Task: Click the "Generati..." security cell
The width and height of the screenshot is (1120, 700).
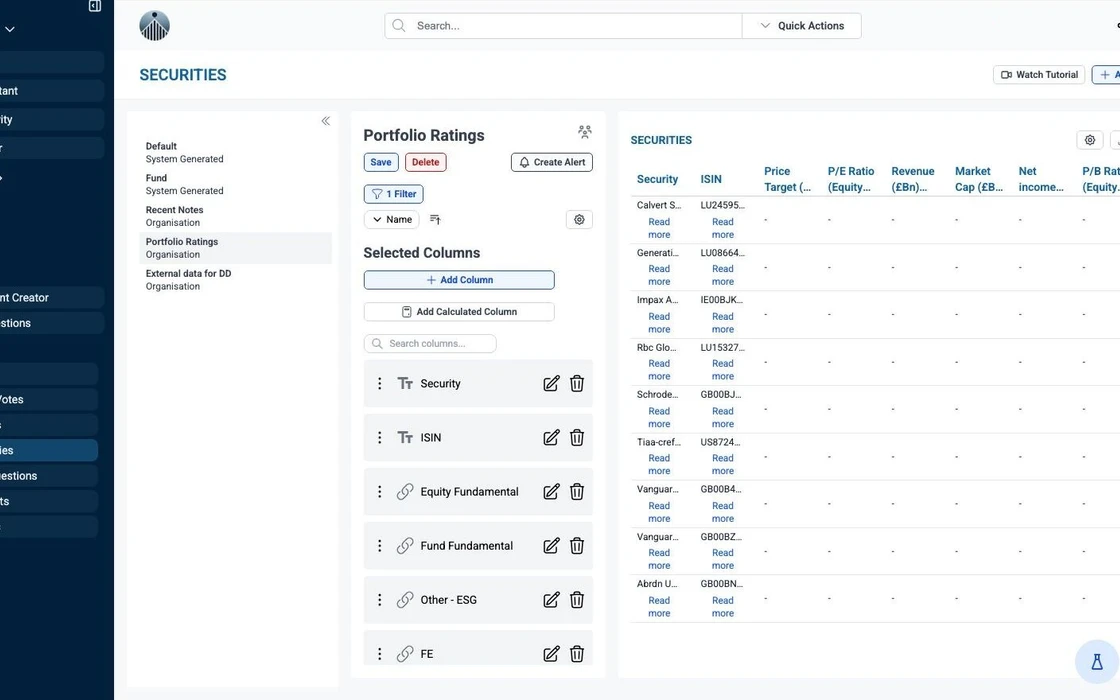Action: (658, 253)
